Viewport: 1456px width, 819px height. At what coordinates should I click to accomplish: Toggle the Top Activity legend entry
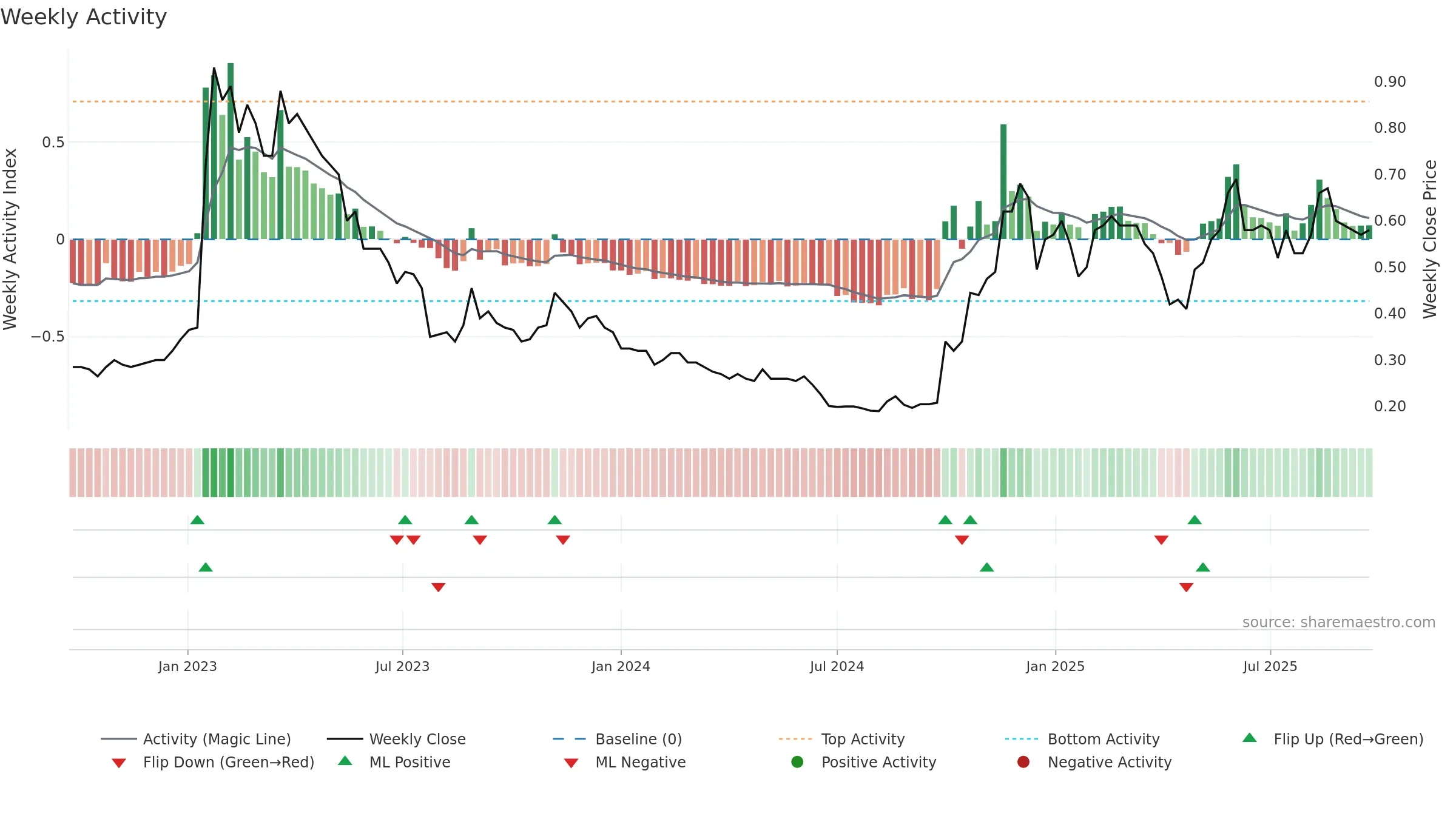841,739
